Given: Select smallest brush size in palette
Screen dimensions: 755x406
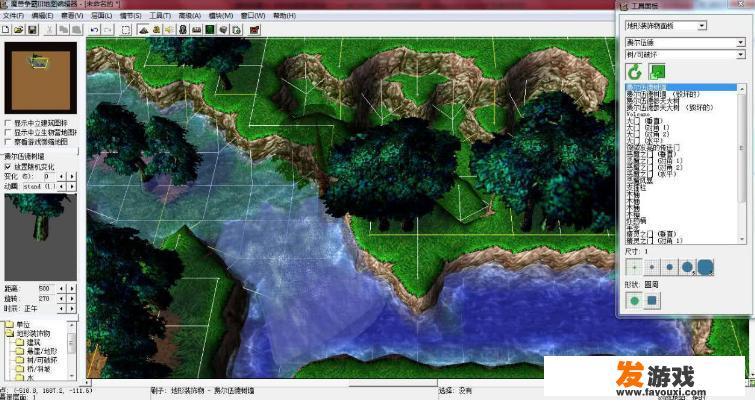Looking at the screenshot, I should click(634, 267).
